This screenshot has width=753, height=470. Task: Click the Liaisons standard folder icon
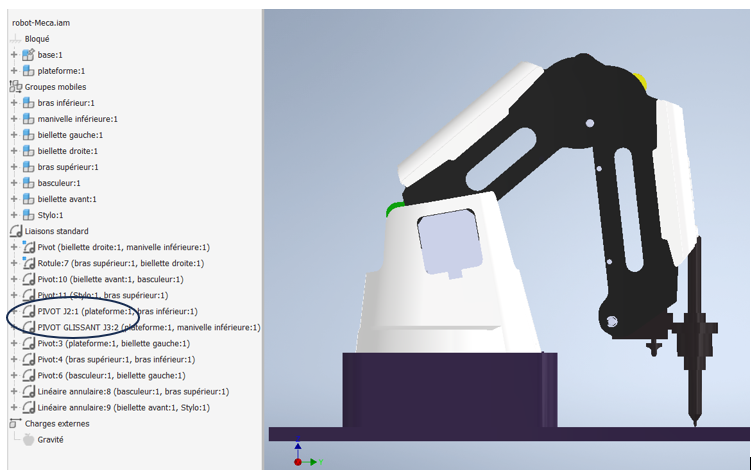[16, 231]
